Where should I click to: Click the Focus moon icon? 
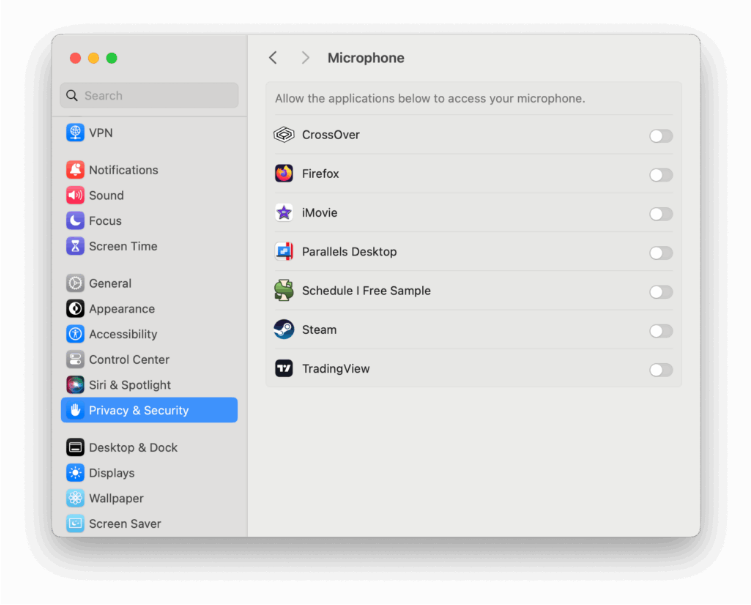[75, 220]
